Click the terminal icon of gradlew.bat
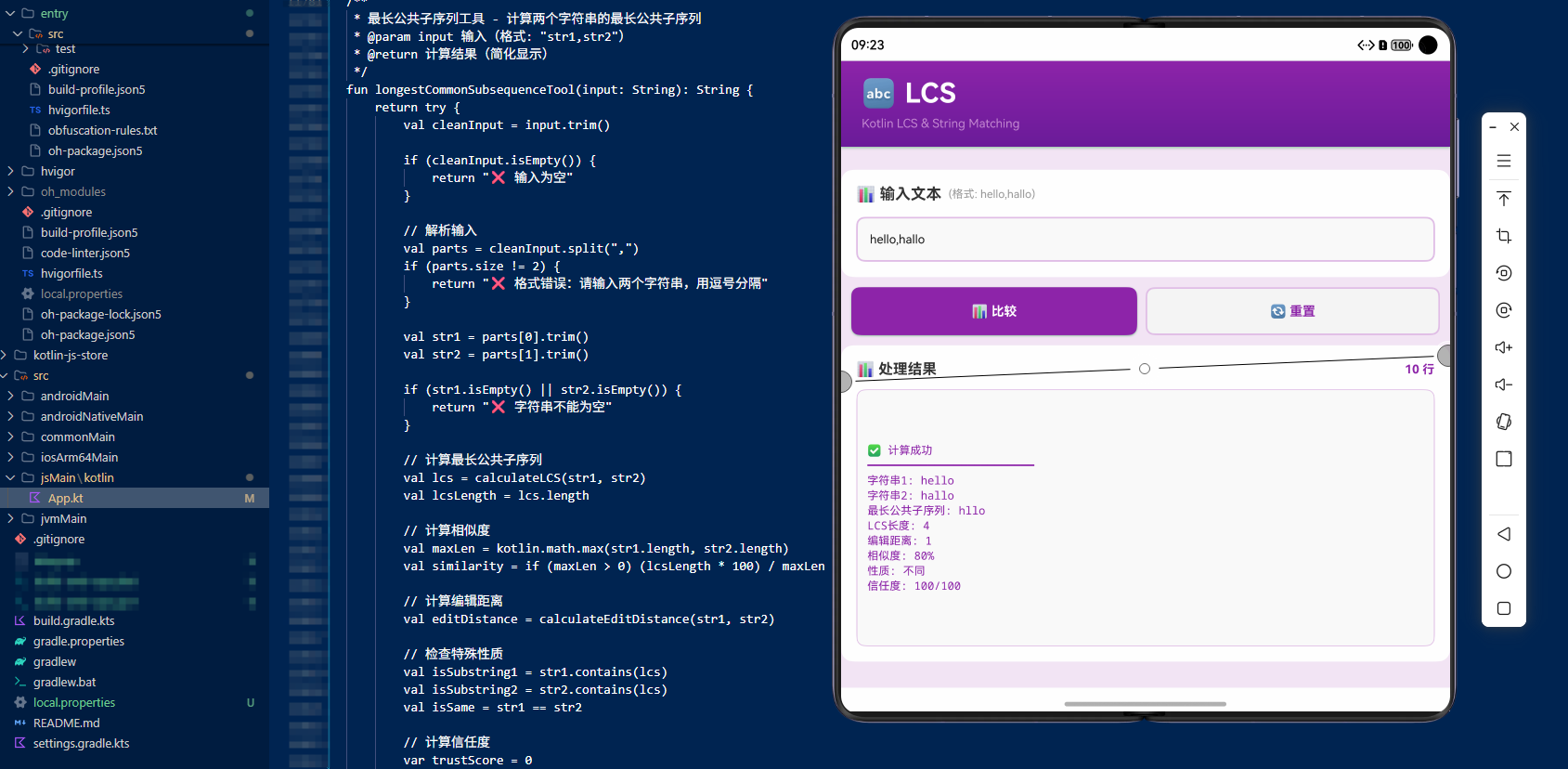The image size is (1568, 769). pyautogui.click(x=20, y=682)
